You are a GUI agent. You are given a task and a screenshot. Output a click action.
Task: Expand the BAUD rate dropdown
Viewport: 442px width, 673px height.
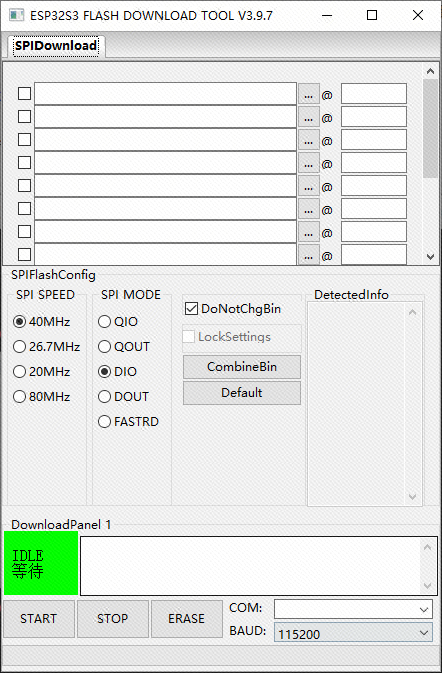[353, 633]
